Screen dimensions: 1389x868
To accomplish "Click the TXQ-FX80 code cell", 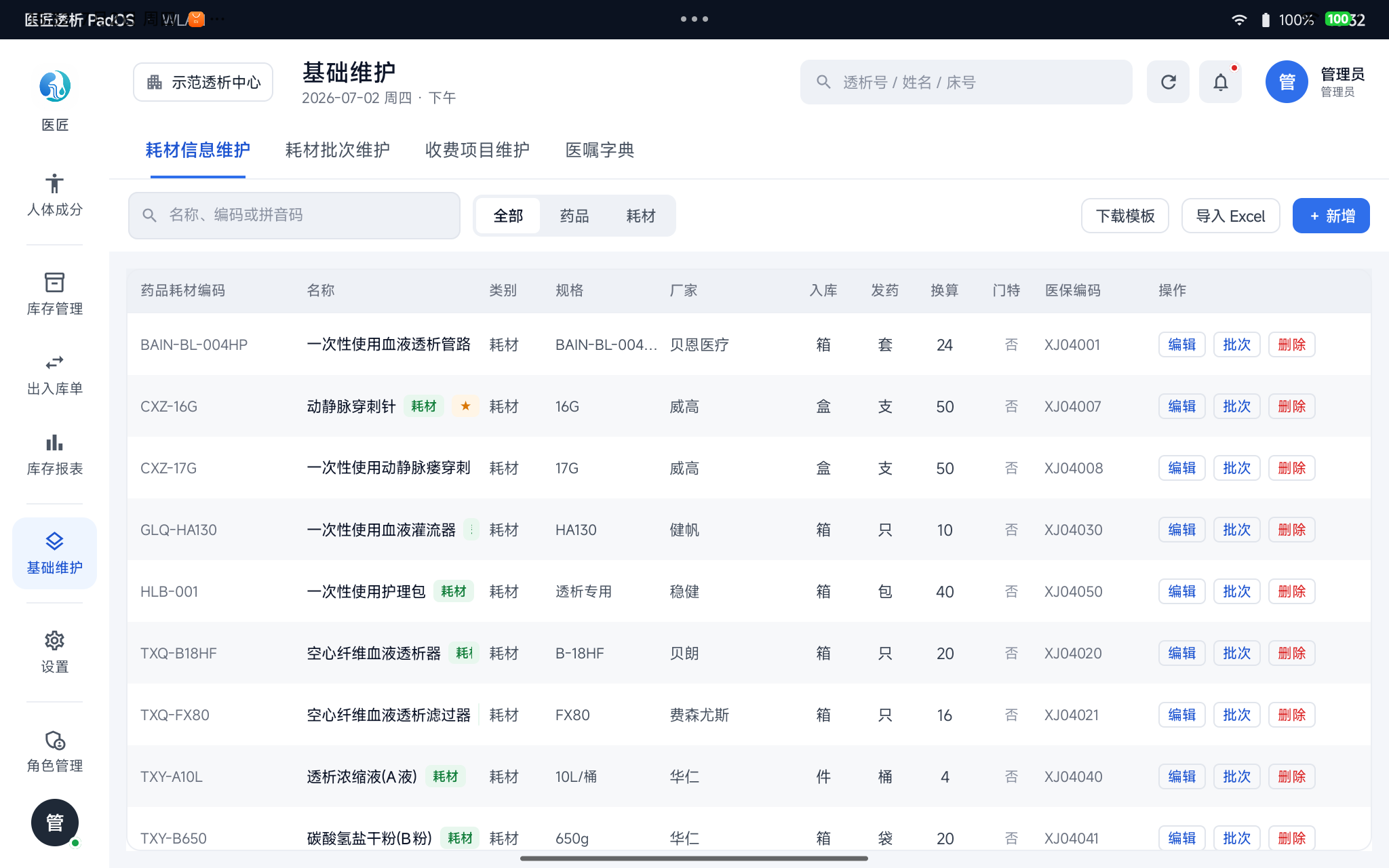I will (x=174, y=715).
